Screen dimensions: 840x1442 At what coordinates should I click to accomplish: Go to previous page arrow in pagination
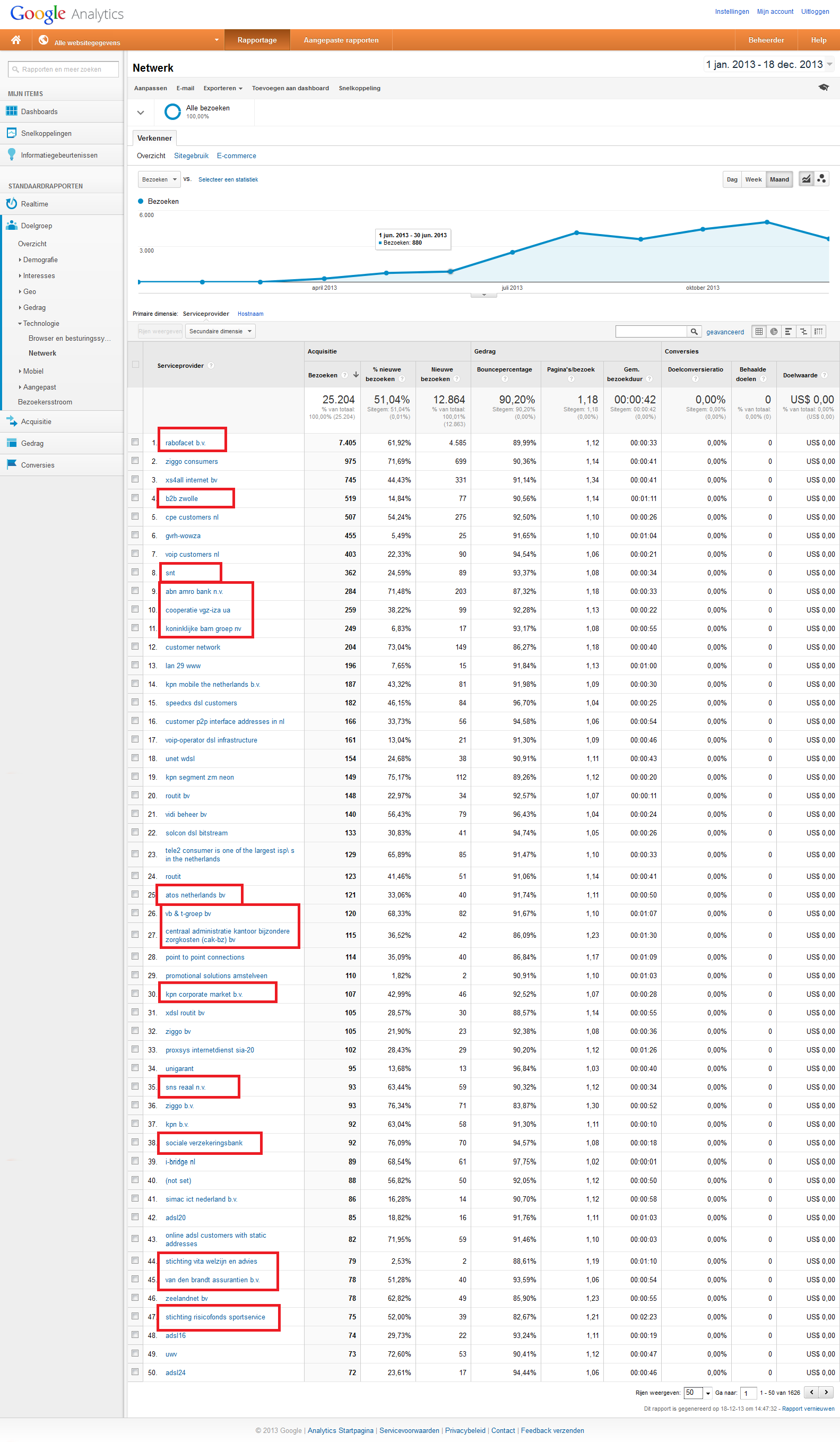811,1392
